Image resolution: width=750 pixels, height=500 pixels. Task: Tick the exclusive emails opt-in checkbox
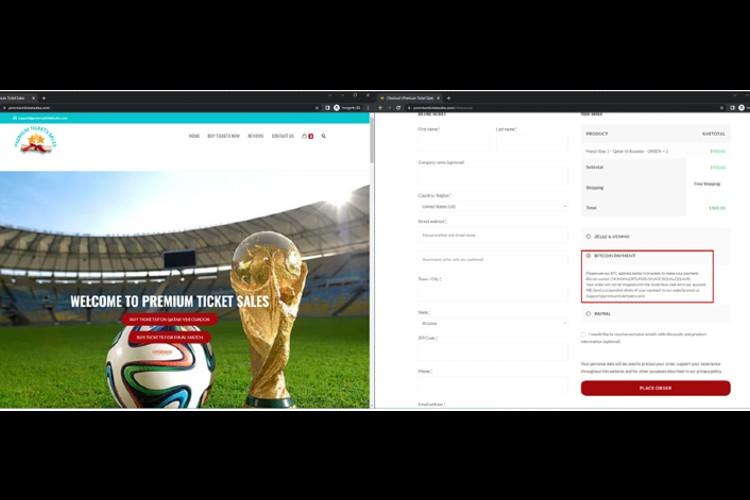583,334
